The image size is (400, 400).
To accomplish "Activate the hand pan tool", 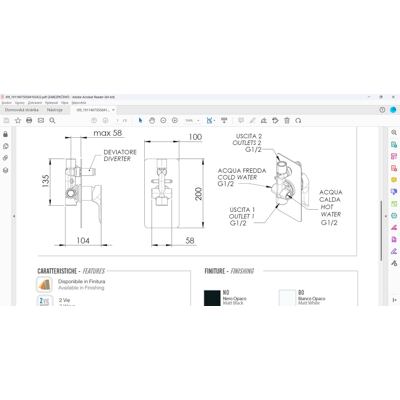I will tap(152, 120).
